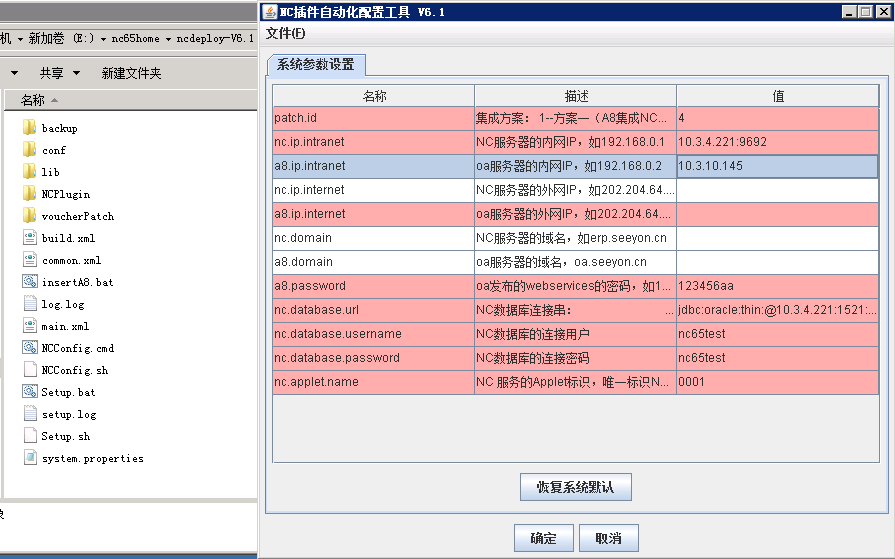The height and width of the screenshot is (559, 895).
Task: Click the NC数据库的连接用户 description cell
Action: coord(575,334)
